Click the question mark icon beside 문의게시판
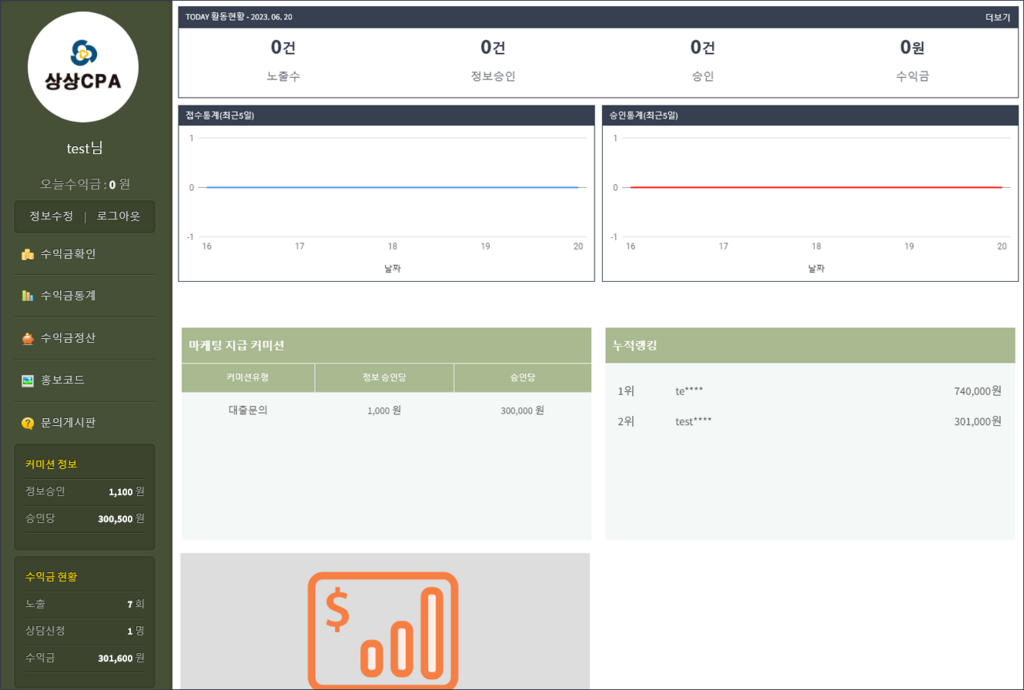 pyautogui.click(x=27, y=423)
